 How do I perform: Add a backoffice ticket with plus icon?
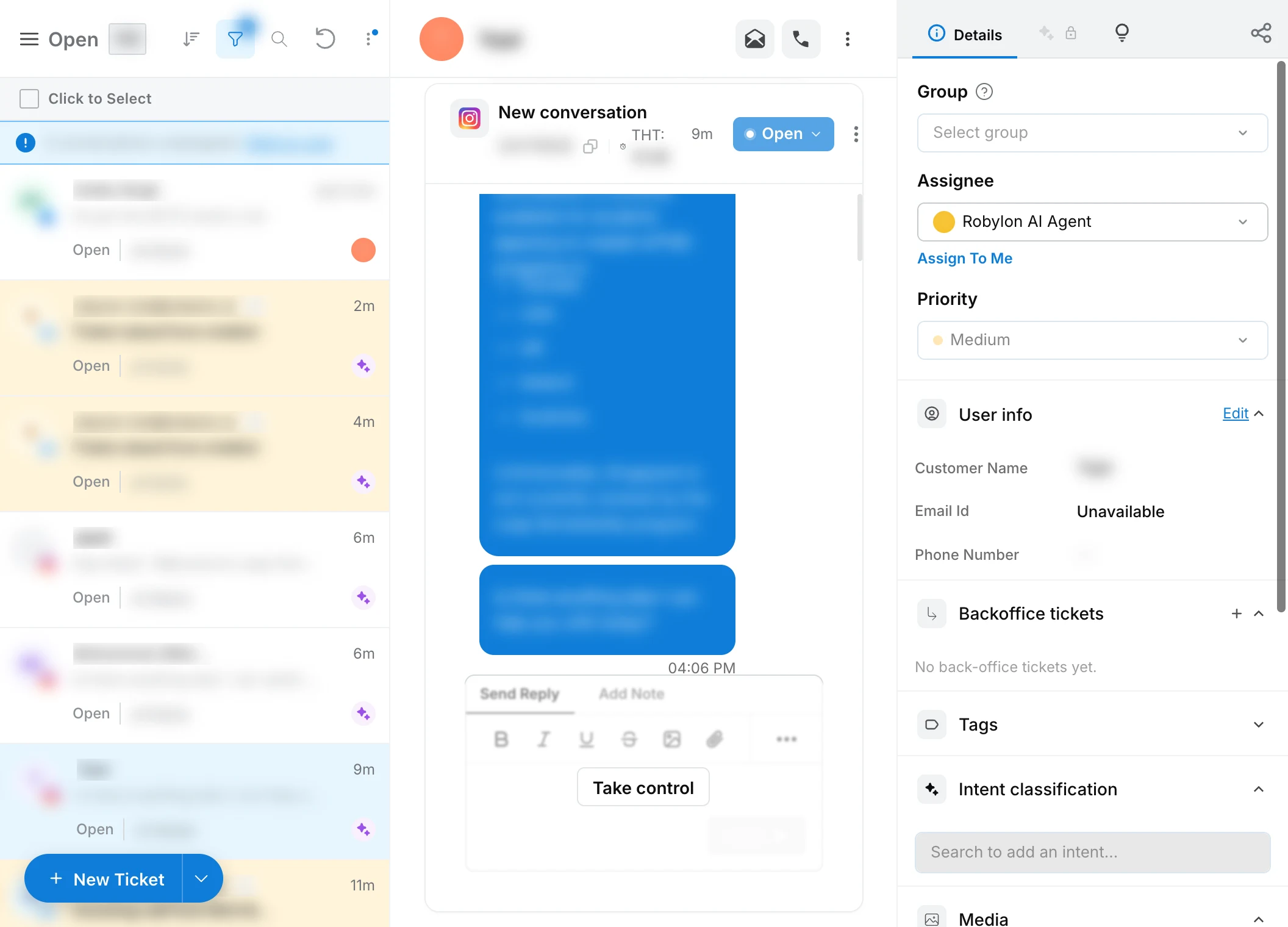click(x=1236, y=614)
